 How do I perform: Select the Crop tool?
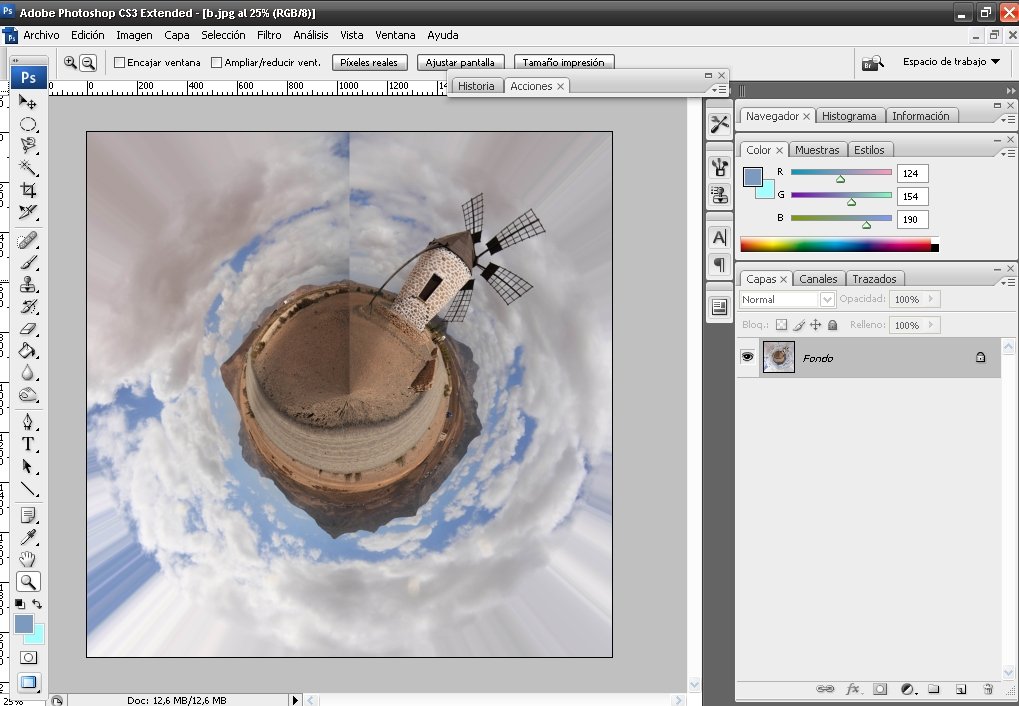(28, 190)
